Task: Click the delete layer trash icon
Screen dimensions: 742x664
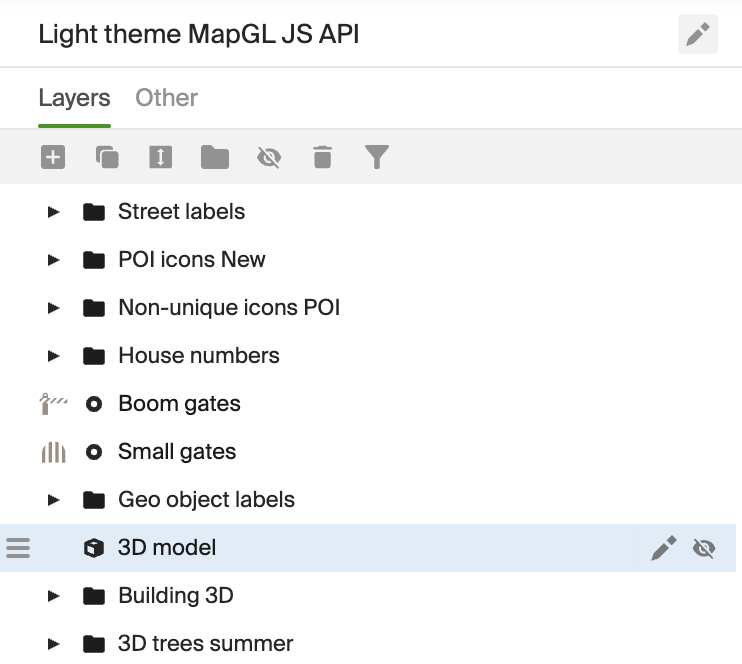Action: (x=322, y=157)
